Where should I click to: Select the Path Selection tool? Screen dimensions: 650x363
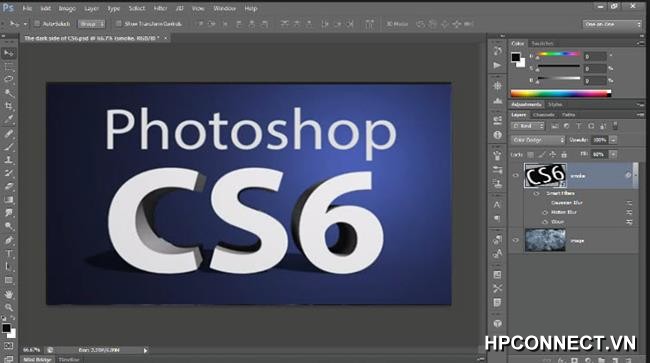pyautogui.click(x=8, y=267)
